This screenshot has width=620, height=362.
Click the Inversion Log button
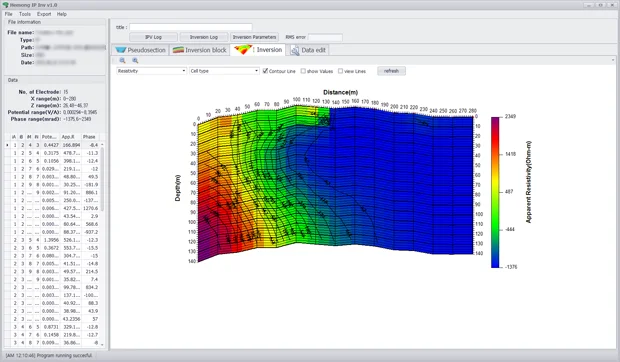point(204,37)
